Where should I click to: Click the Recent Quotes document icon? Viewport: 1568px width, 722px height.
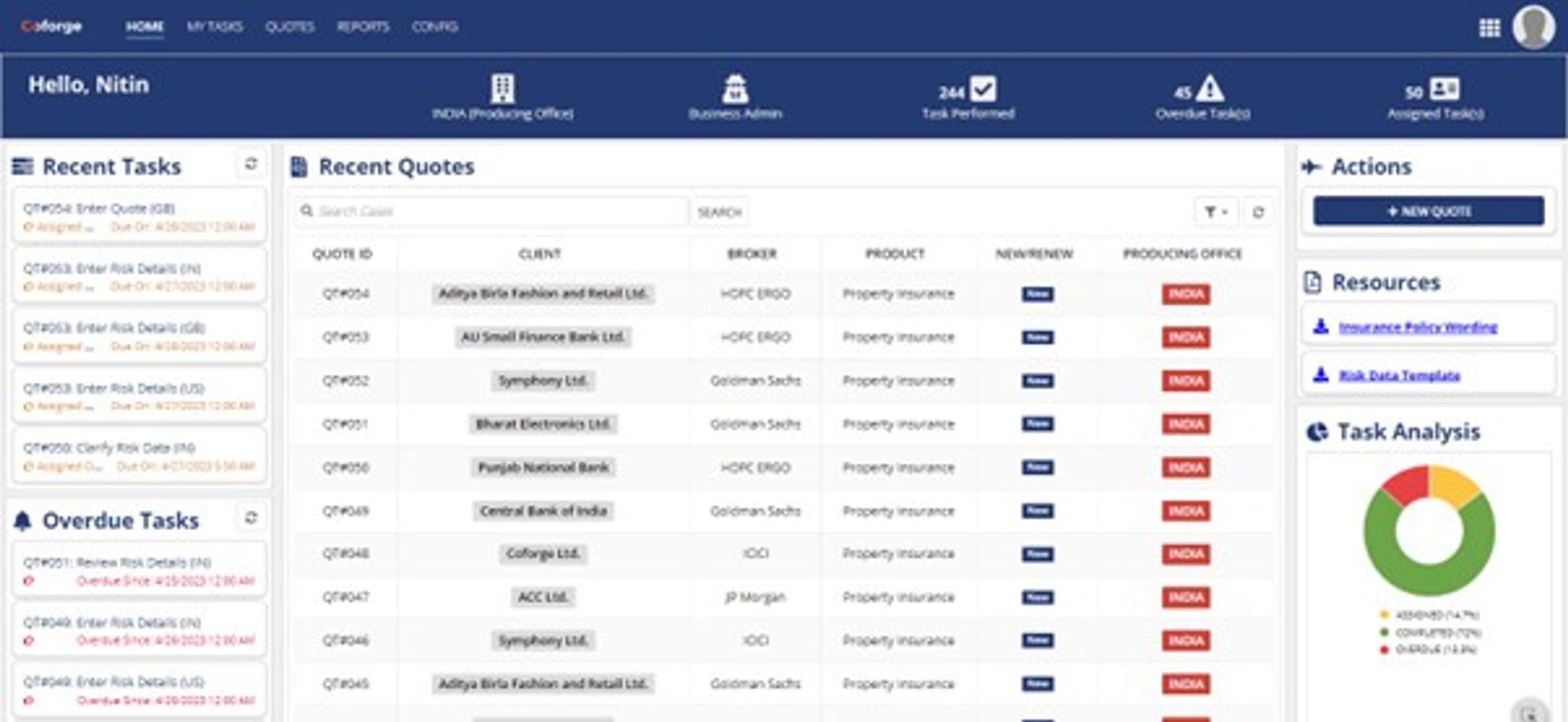coord(299,166)
